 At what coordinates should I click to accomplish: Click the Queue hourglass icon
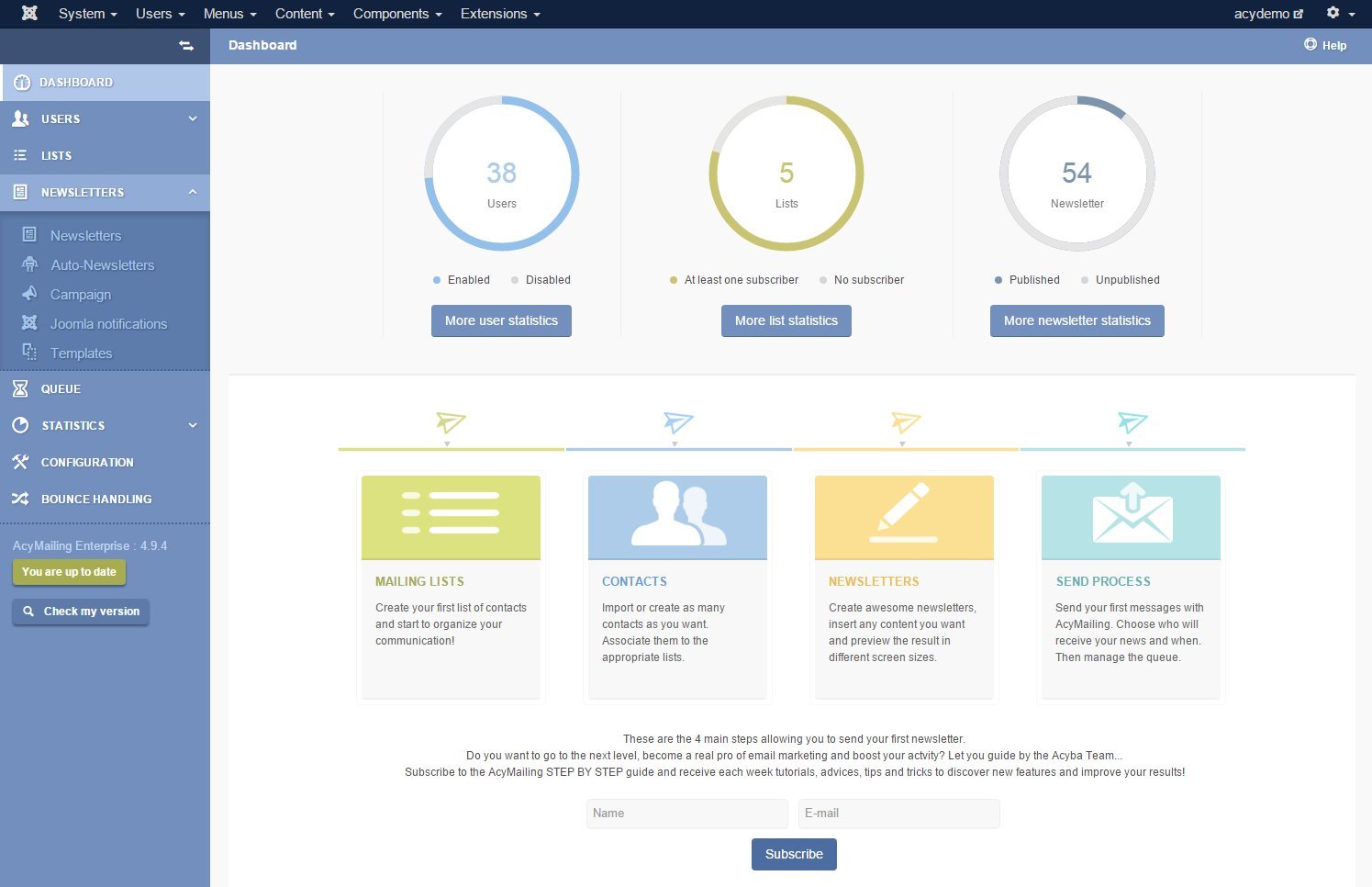[x=20, y=388]
